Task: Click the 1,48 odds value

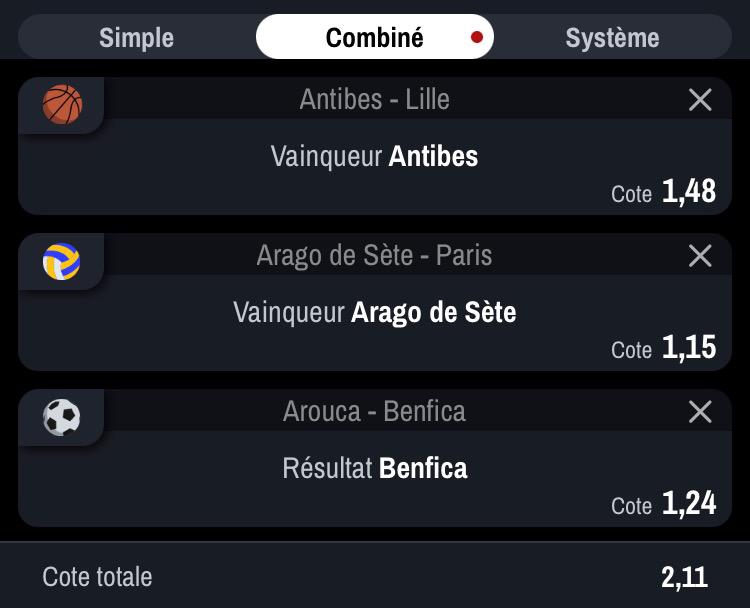Action: pyautogui.click(x=689, y=191)
